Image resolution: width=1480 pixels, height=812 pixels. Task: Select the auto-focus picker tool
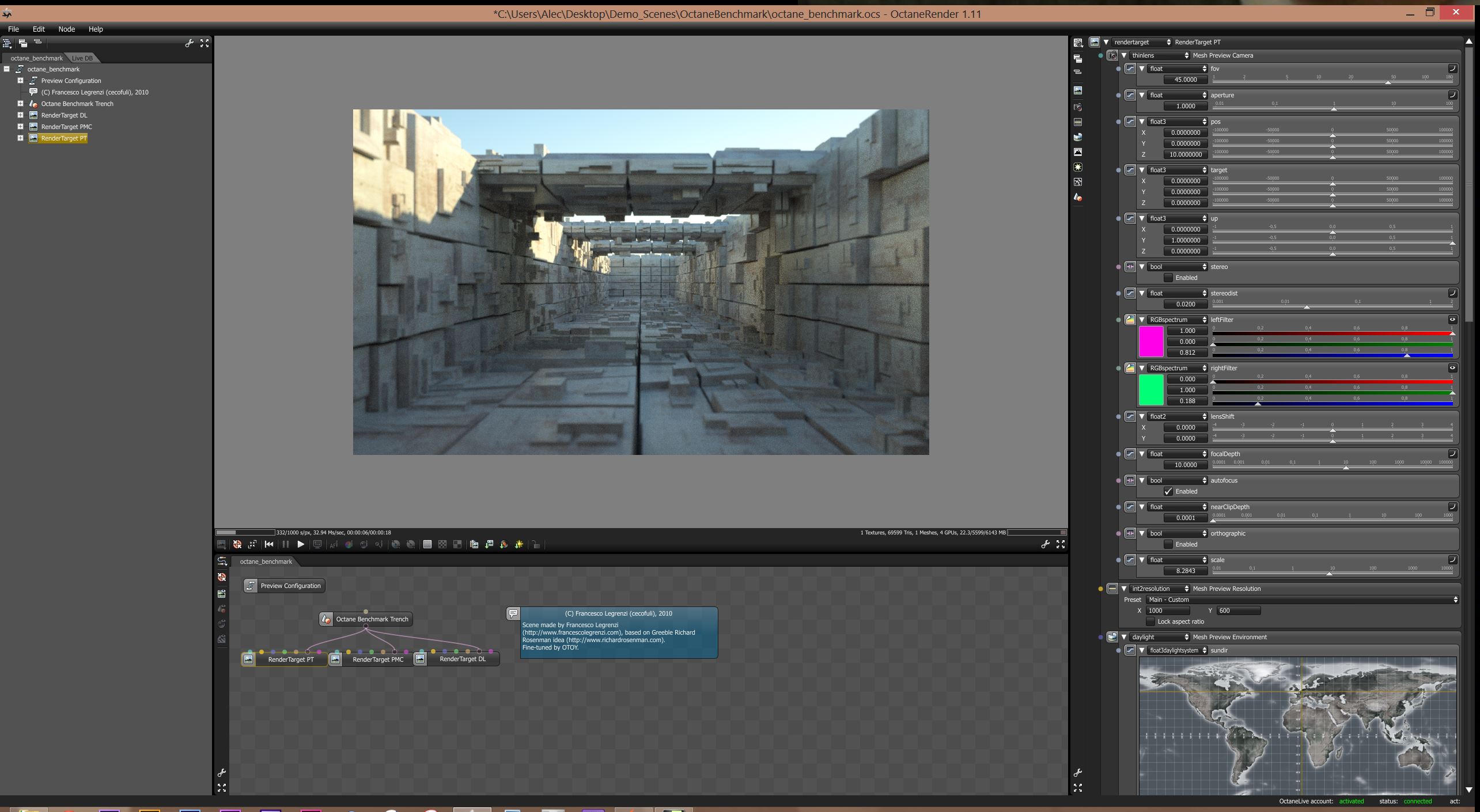pyautogui.click(x=334, y=544)
